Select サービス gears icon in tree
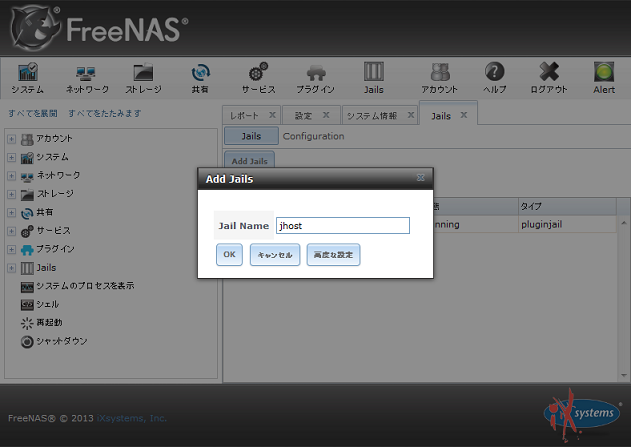Screen dimensions: 631x447 27,231
